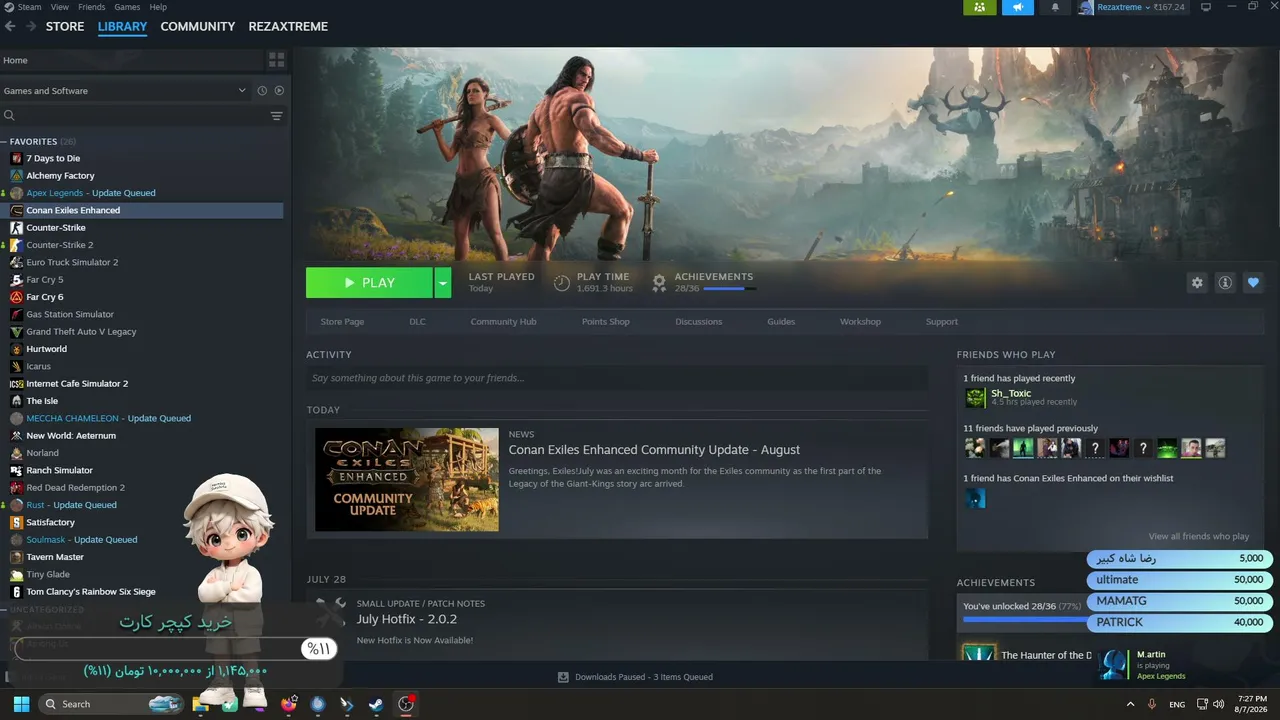Image resolution: width=1280 pixels, height=720 pixels.
Task: Open the achievements trophy icon
Action: click(x=659, y=283)
